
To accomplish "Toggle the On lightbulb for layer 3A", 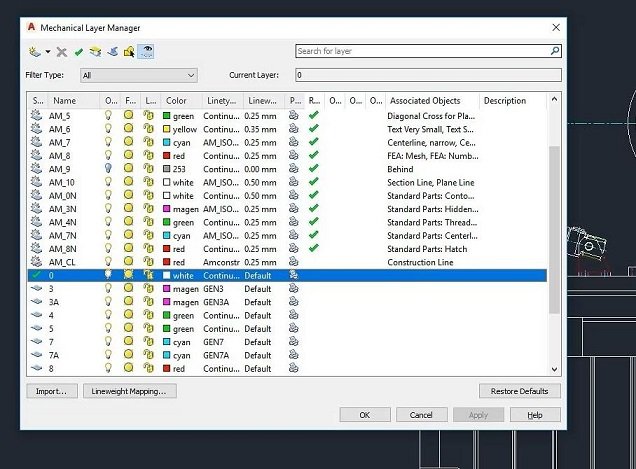I will coord(108,301).
